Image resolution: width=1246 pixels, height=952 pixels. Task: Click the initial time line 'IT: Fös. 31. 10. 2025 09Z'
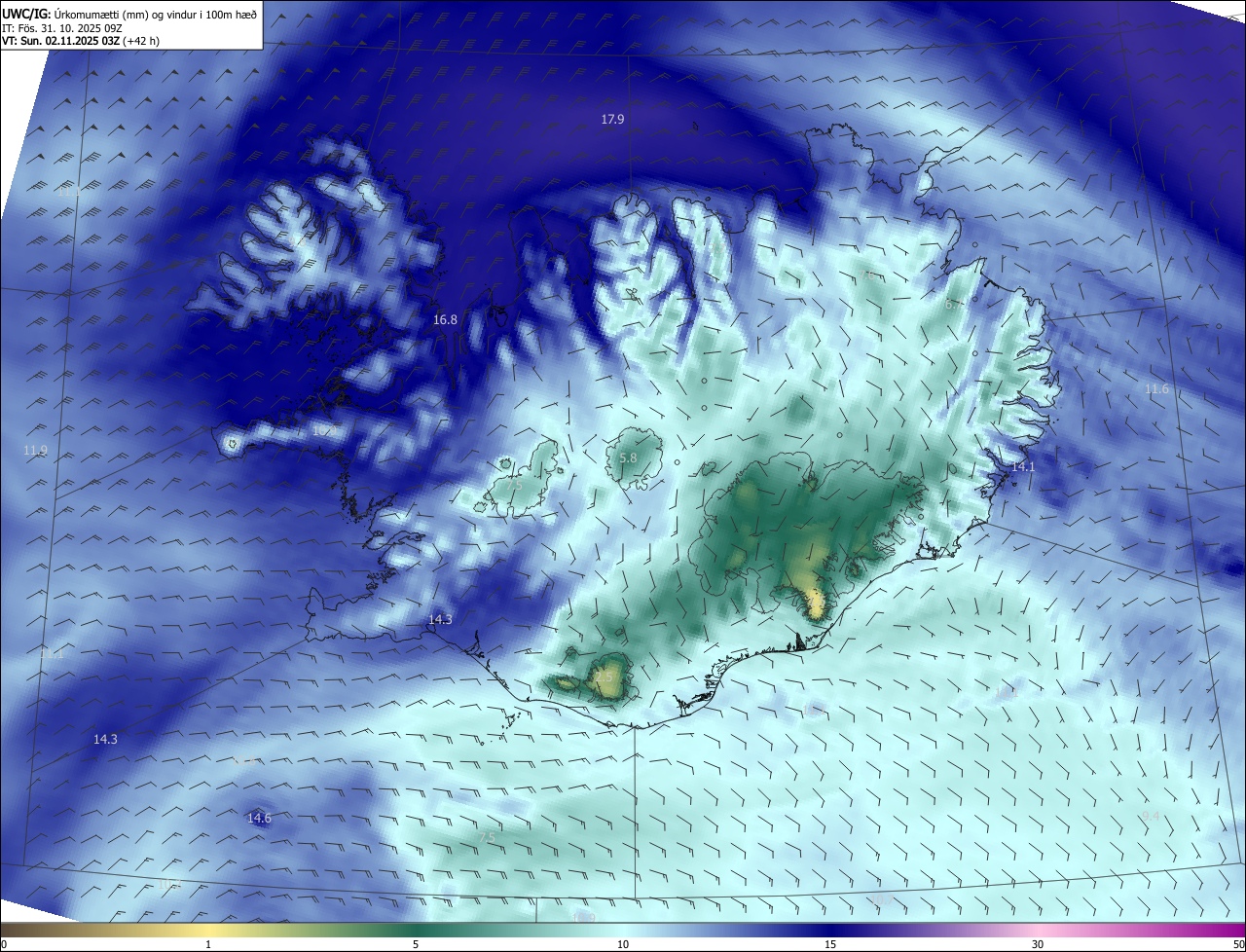(61, 28)
